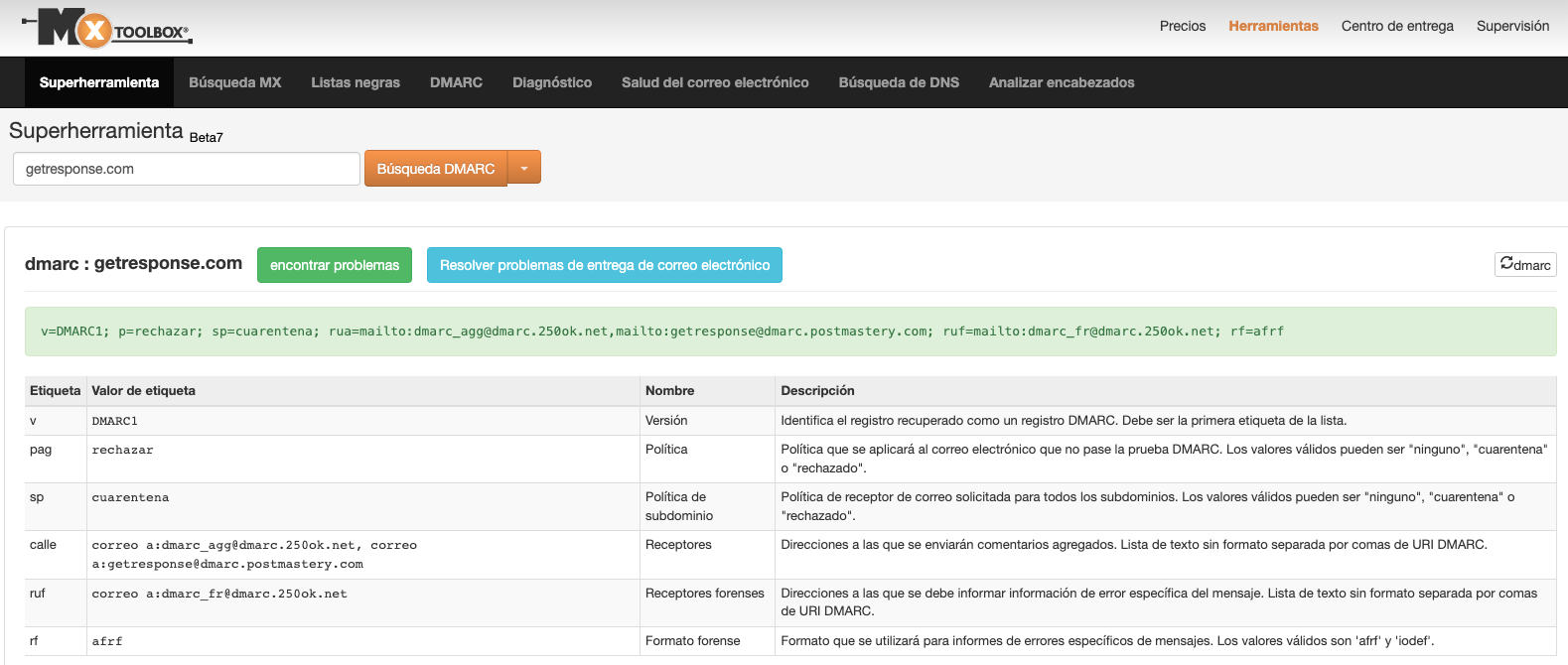Open Salud del correo electrónico tab
The image size is (1568, 665).
click(715, 82)
